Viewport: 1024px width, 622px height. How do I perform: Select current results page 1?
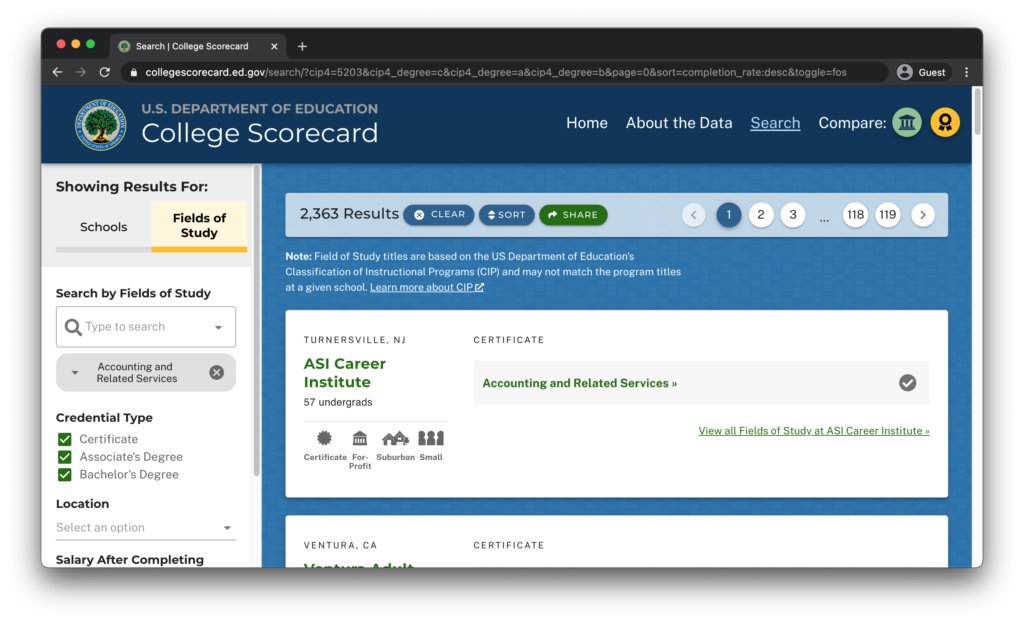[729, 215]
